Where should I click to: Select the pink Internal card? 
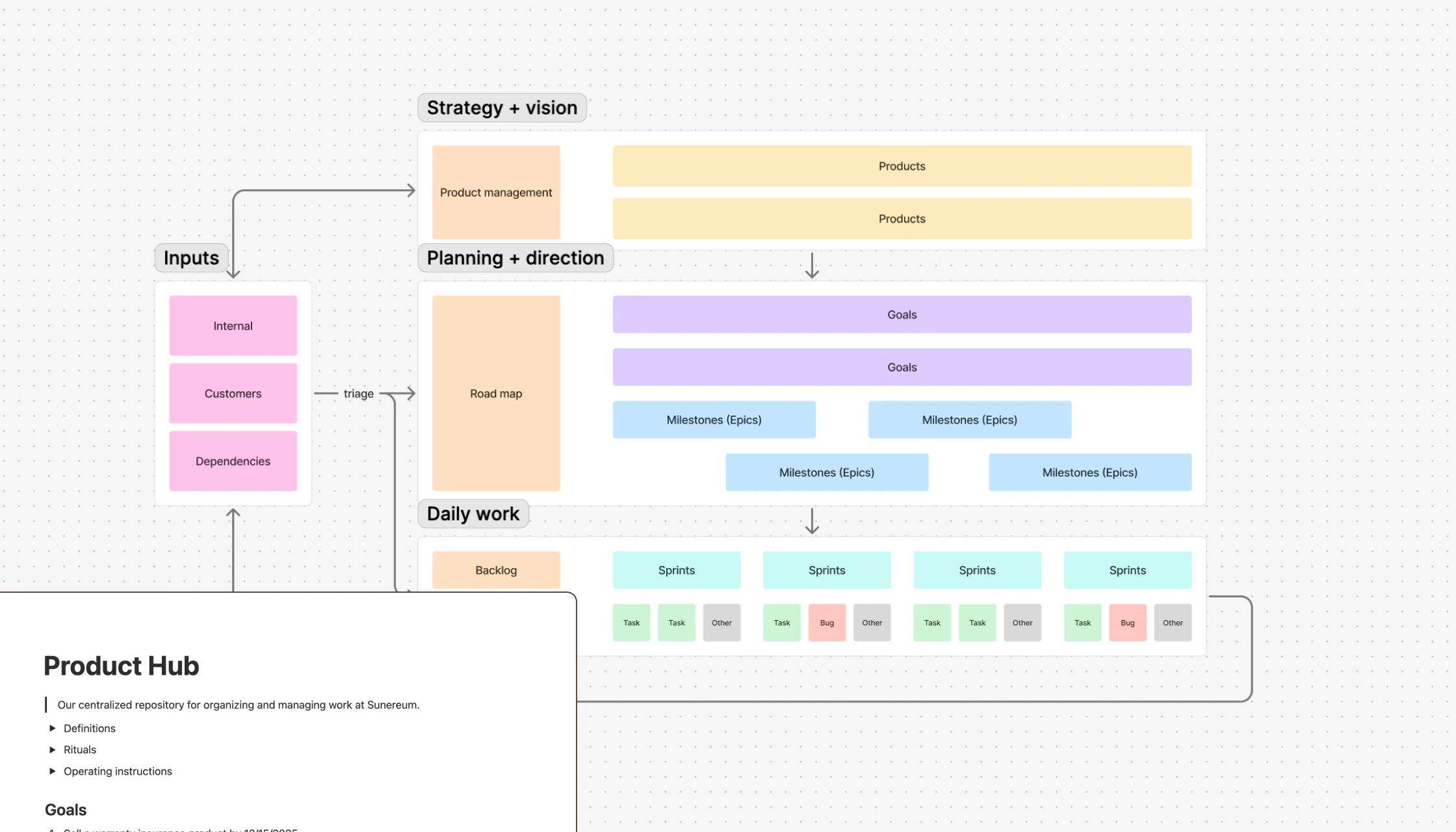233,326
